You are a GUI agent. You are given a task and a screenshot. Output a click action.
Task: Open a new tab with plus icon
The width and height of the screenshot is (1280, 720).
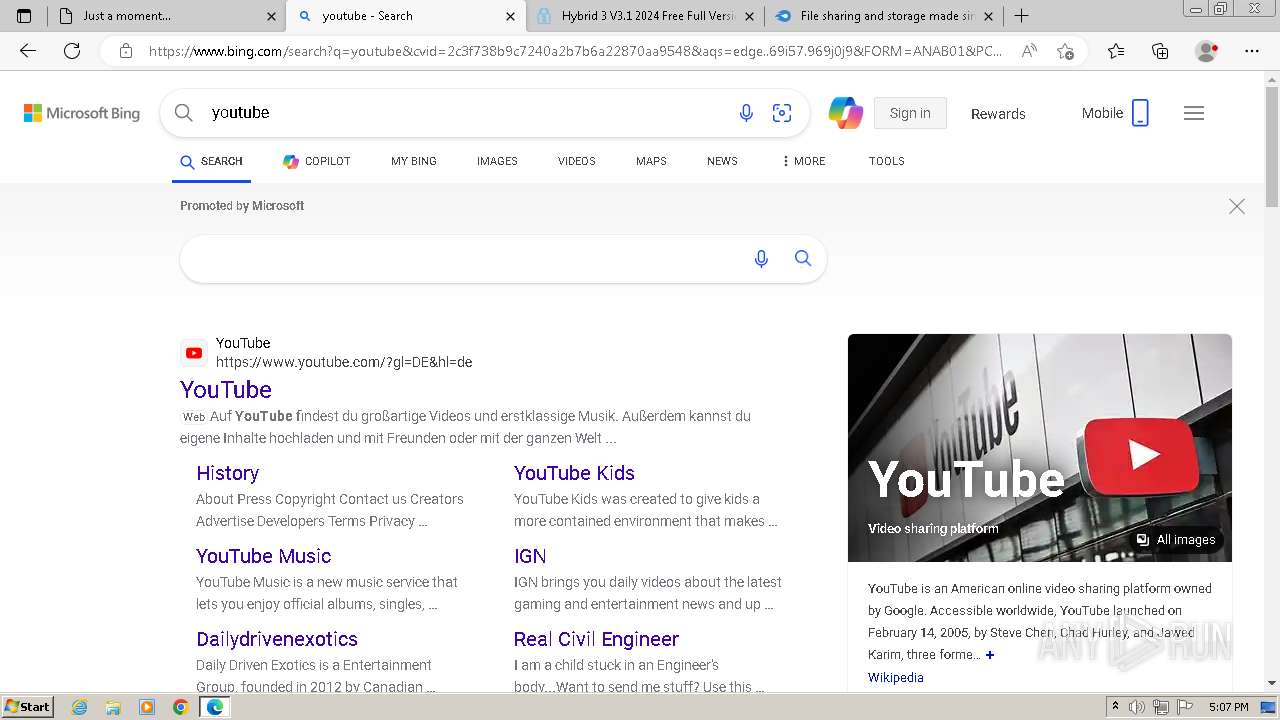1021,16
